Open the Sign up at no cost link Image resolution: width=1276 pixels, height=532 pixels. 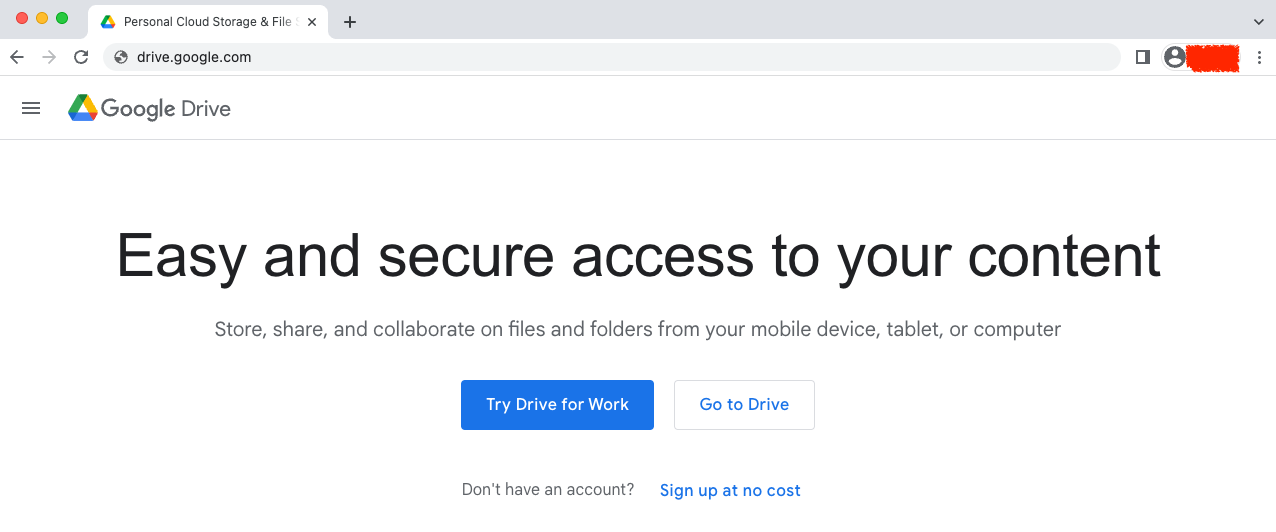[x=730, y=490]
